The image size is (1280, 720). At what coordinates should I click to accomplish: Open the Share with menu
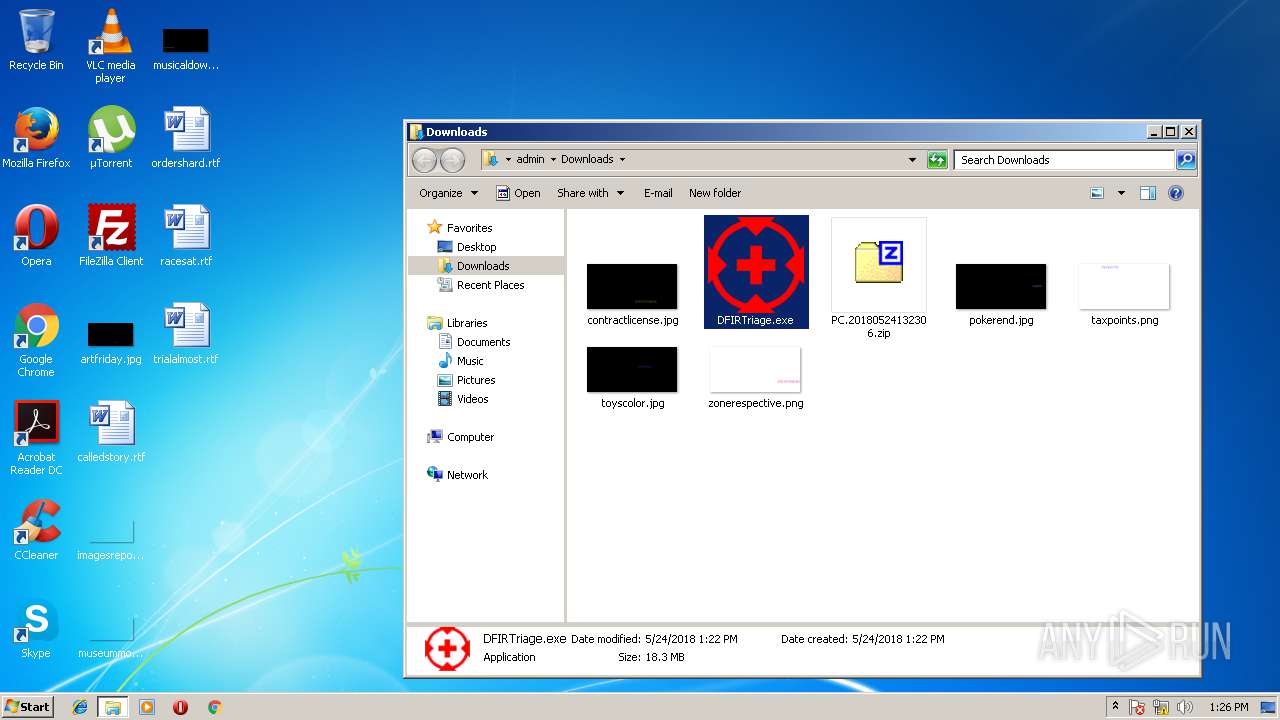(x=590, y=193)
